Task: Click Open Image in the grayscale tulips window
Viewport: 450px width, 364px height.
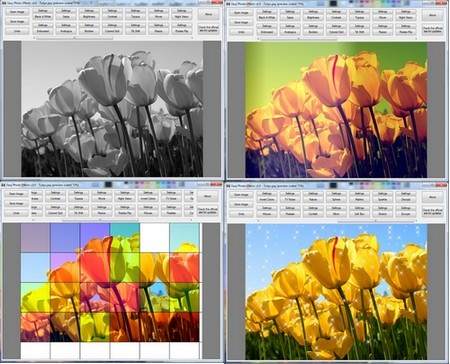Action: (x=17, y=12)
